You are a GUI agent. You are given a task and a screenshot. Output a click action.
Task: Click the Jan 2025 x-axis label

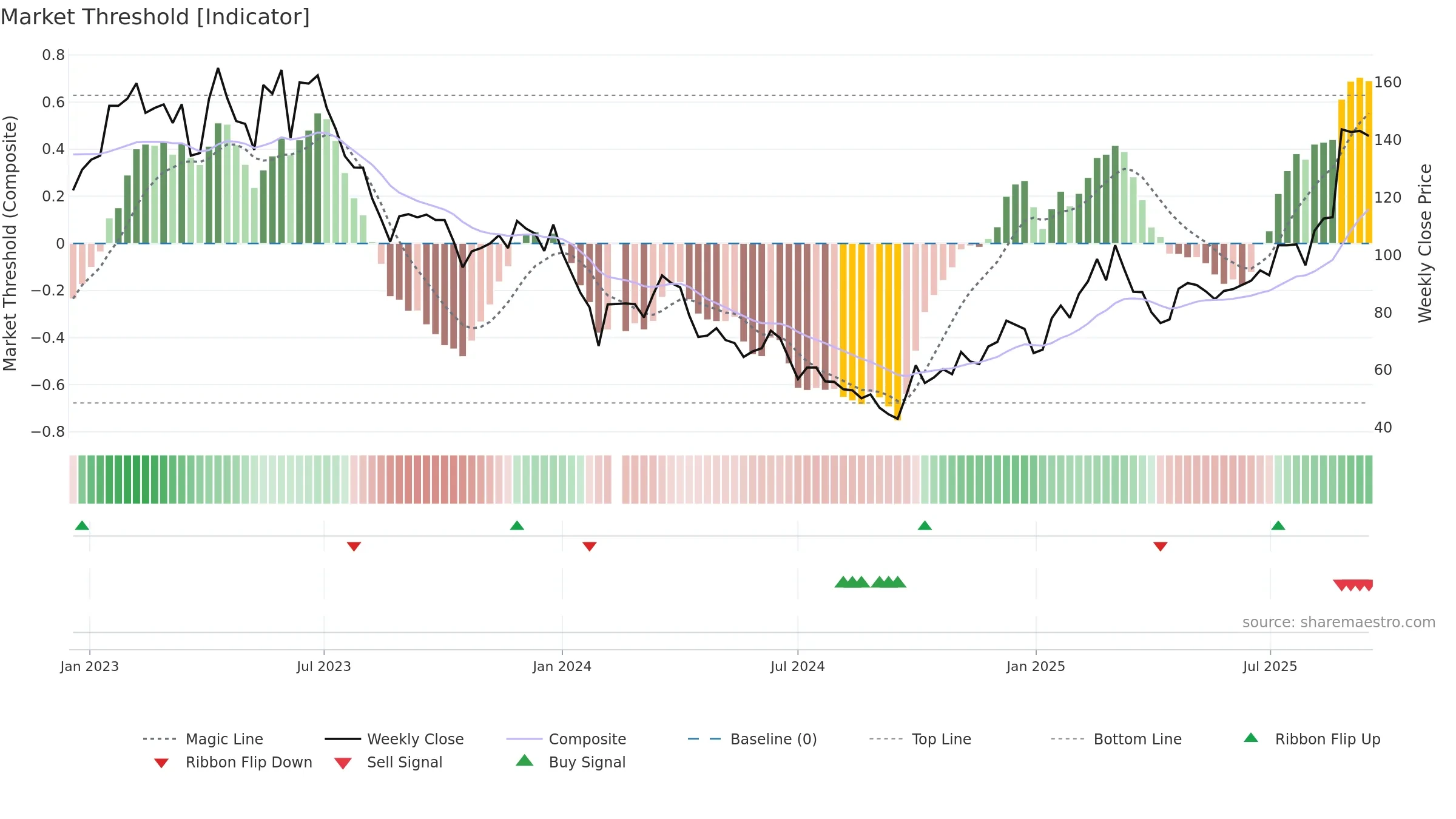(x=1036, y=667)
